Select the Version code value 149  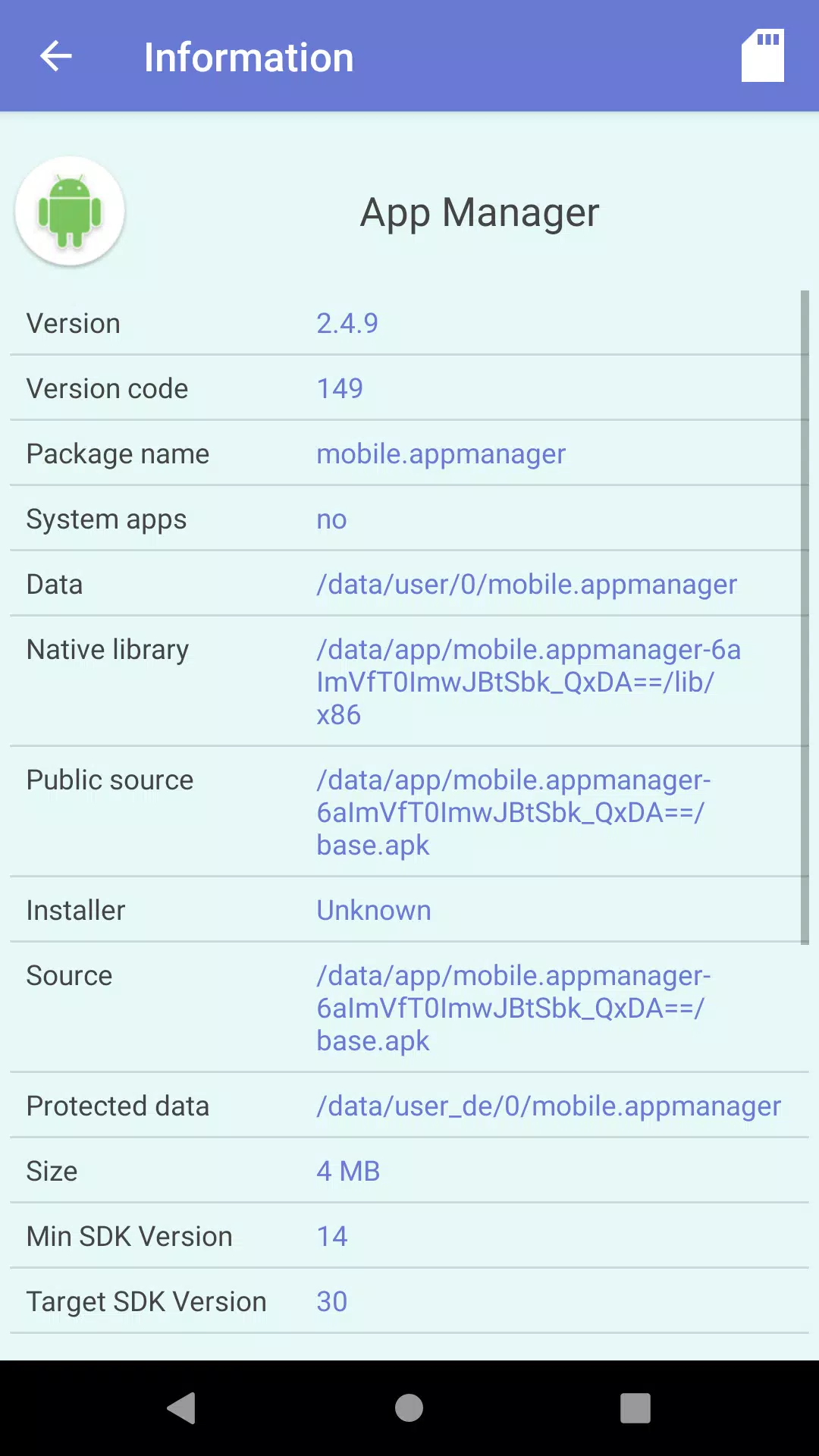pos(340,388)
